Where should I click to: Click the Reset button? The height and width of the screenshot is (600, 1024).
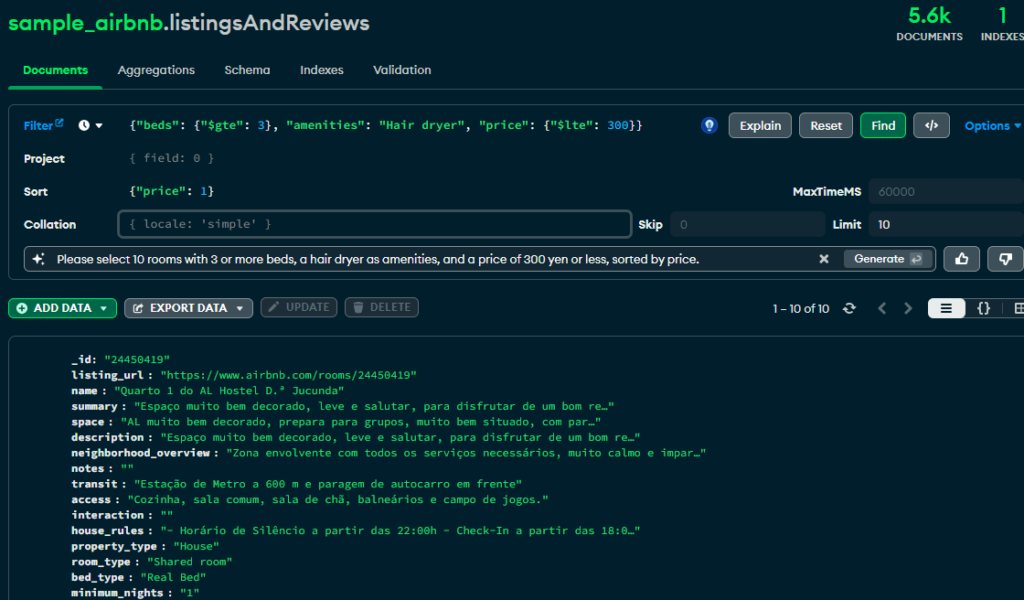pyautogui.click(x=826, y=125)
